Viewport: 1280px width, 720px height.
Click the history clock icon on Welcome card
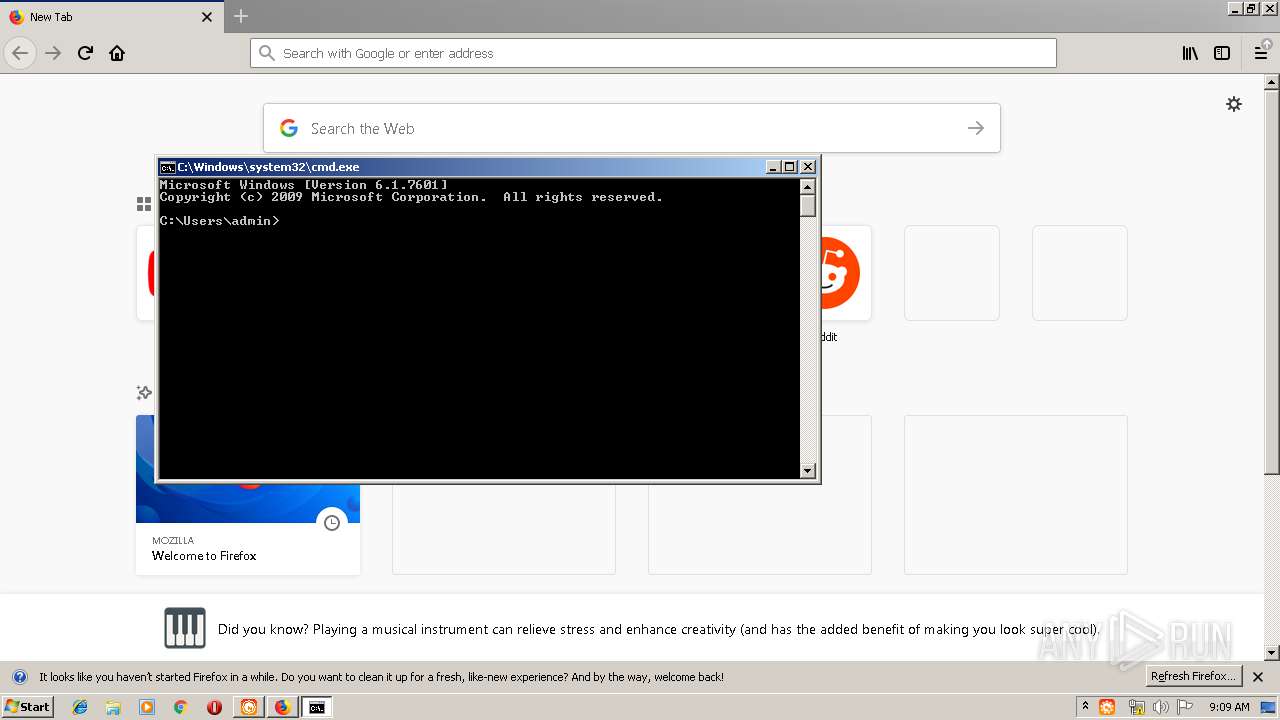click(x=332, y=522)
